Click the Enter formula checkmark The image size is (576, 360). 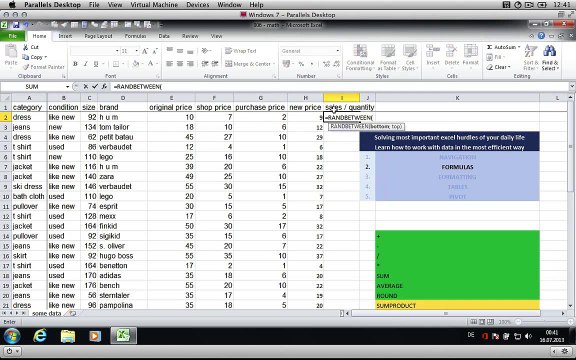(x=95, y=87)
